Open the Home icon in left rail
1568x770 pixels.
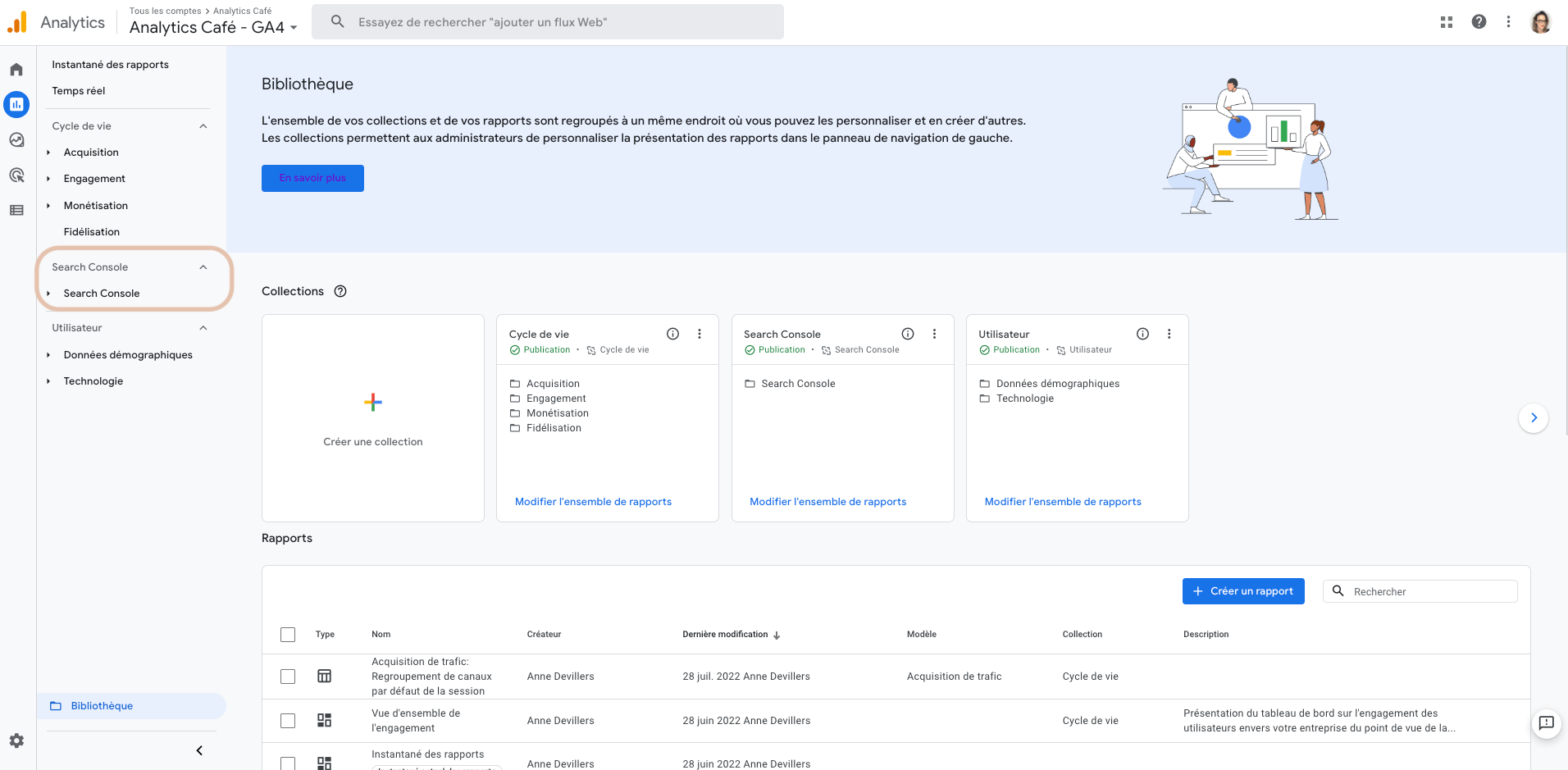16,70
